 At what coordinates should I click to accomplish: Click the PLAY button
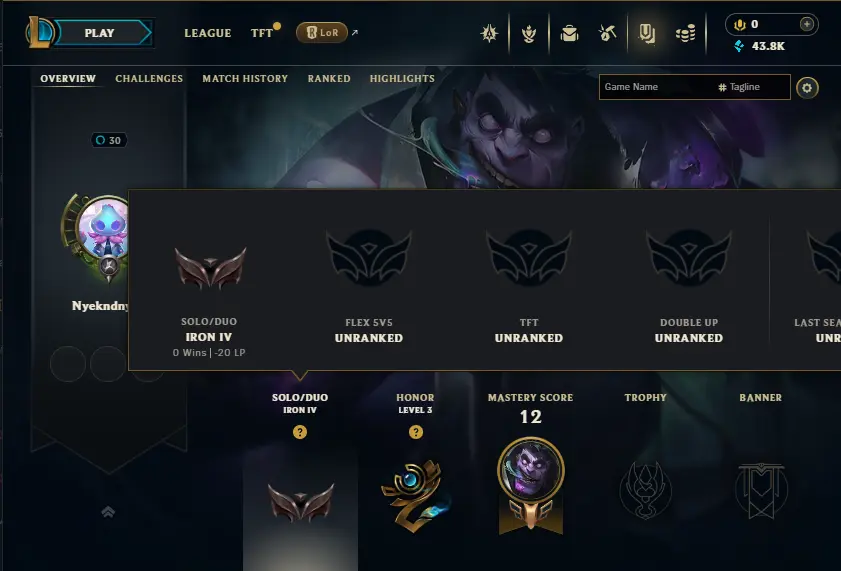(x=102, y=33)
